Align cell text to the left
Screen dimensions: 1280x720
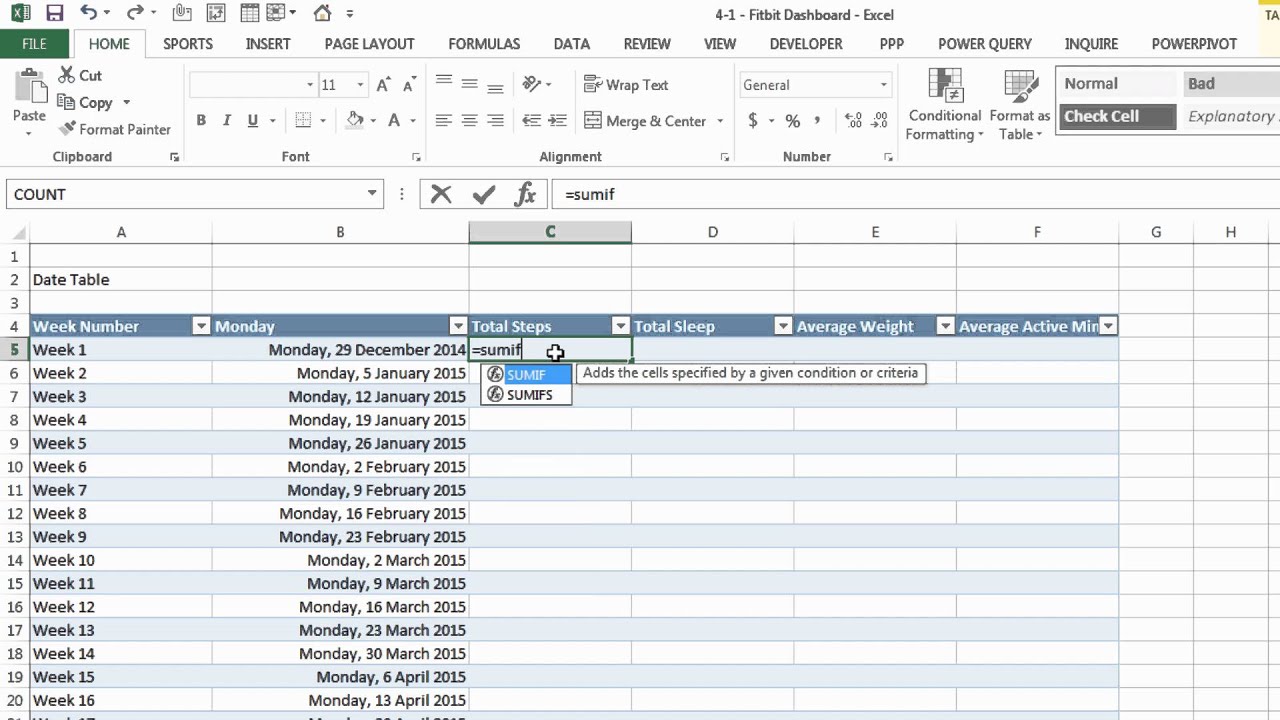(443, 121)
